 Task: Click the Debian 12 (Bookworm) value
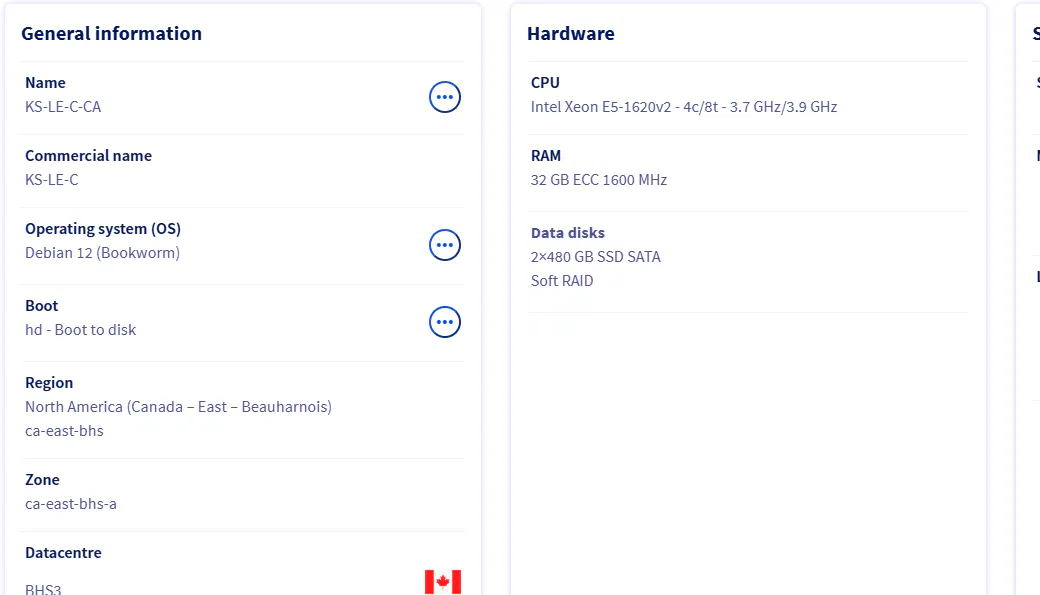point(102,253)
